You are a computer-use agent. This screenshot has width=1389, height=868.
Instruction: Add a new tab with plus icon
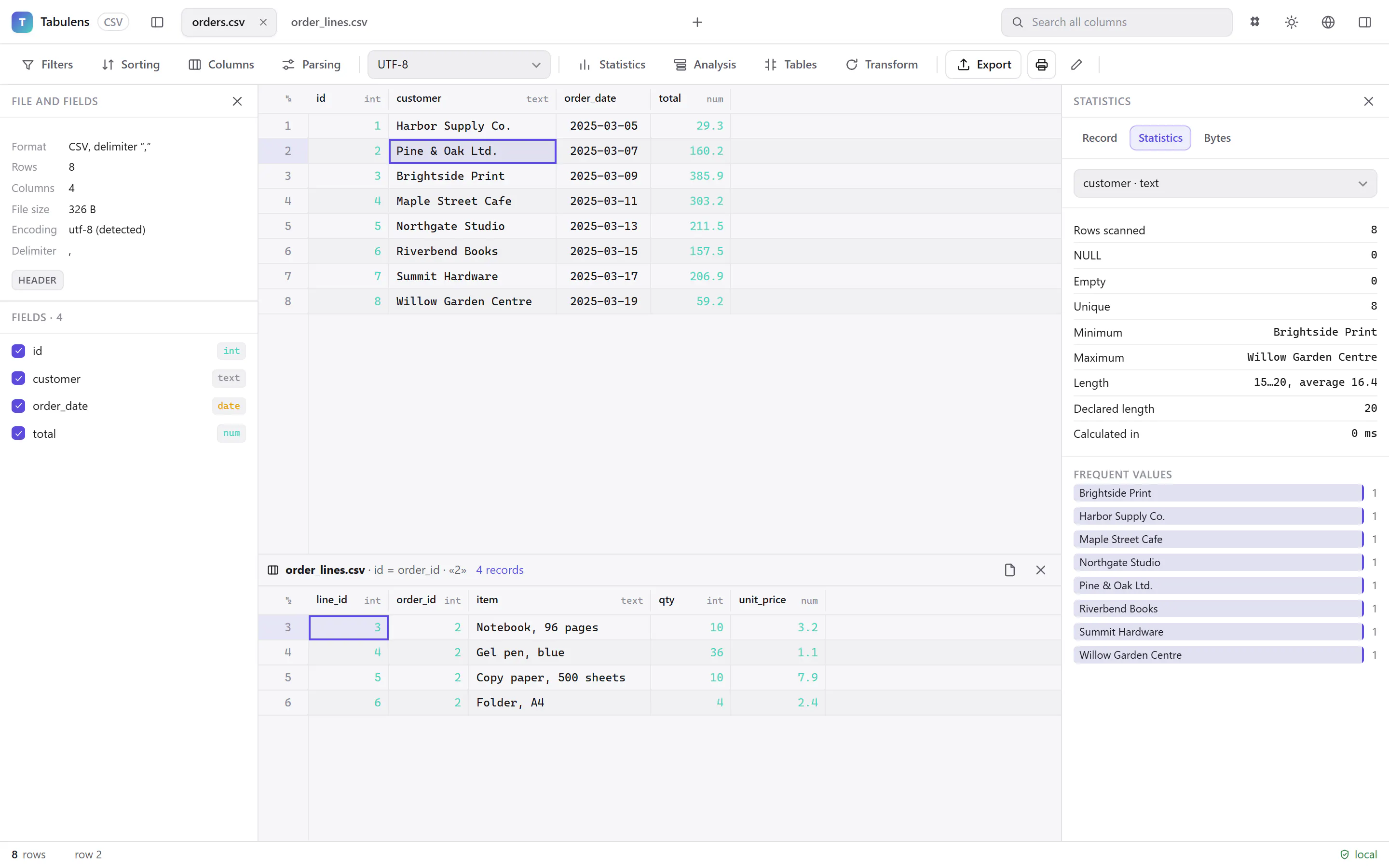[697, 22]
